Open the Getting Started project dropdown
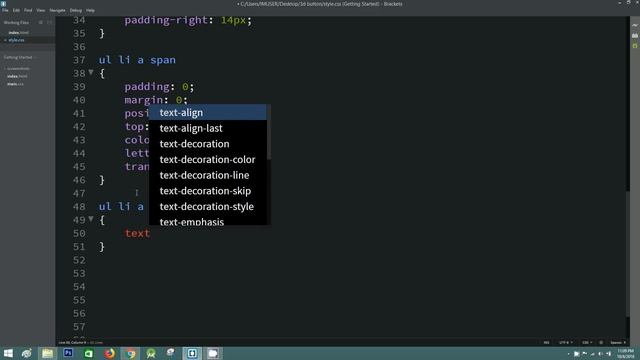Image resolution: width=640 pixels, height=360 pixels. coord(20,57)
